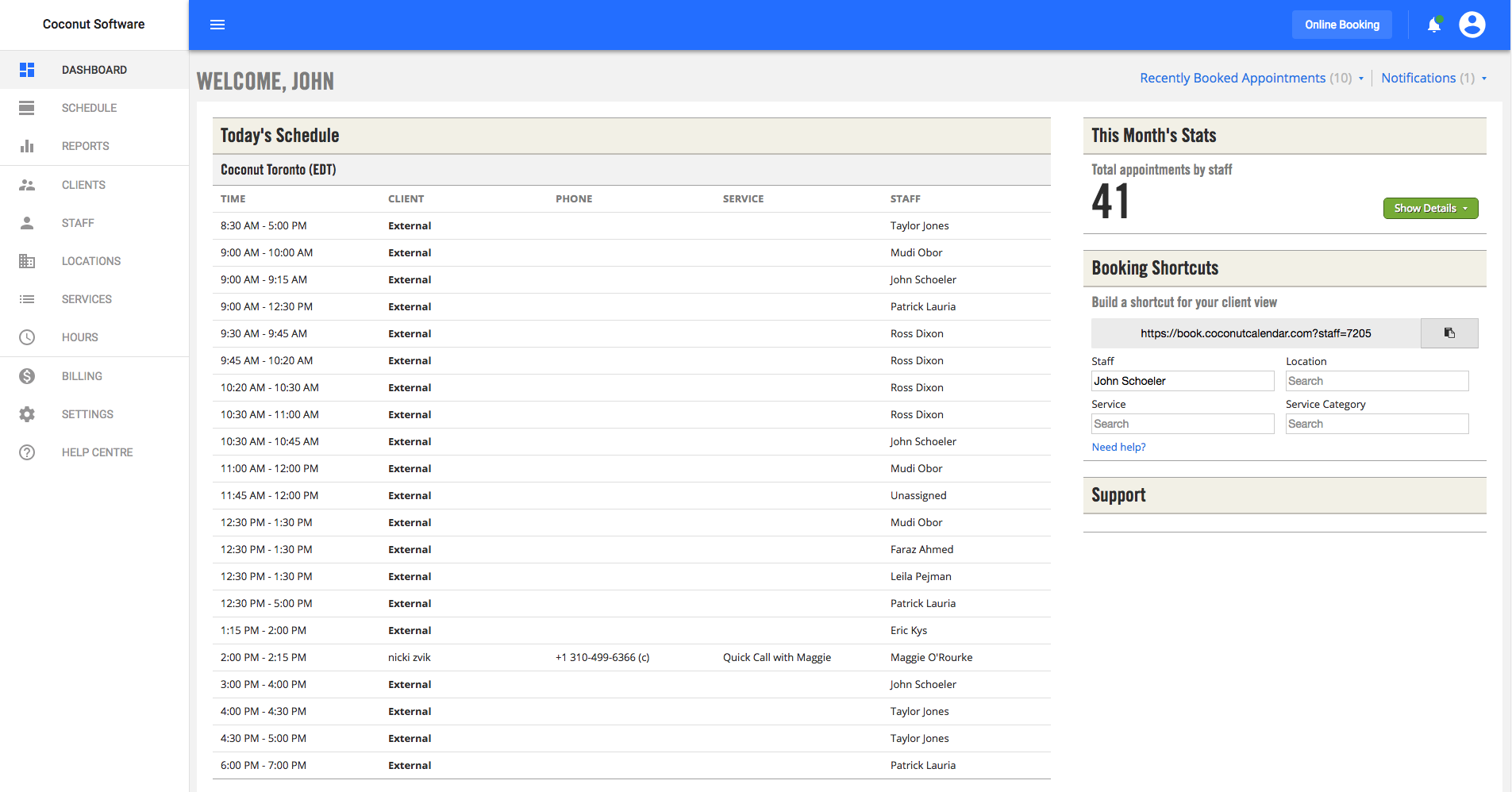Open the notification bell icon
The width and height of the screenshot is (1512, 792).
point(1434,25)
